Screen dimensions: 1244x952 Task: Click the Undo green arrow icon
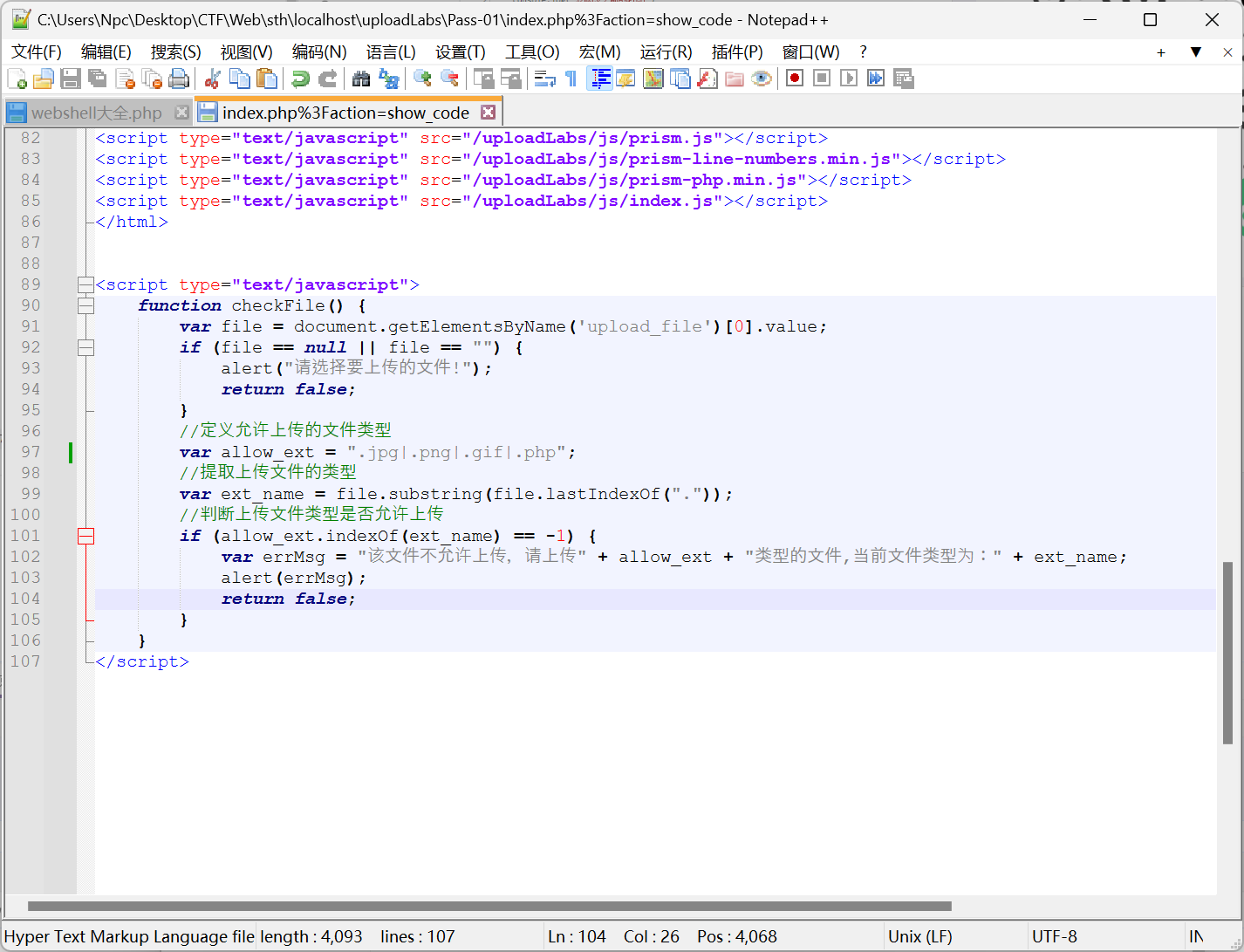[x=300, y=79]
